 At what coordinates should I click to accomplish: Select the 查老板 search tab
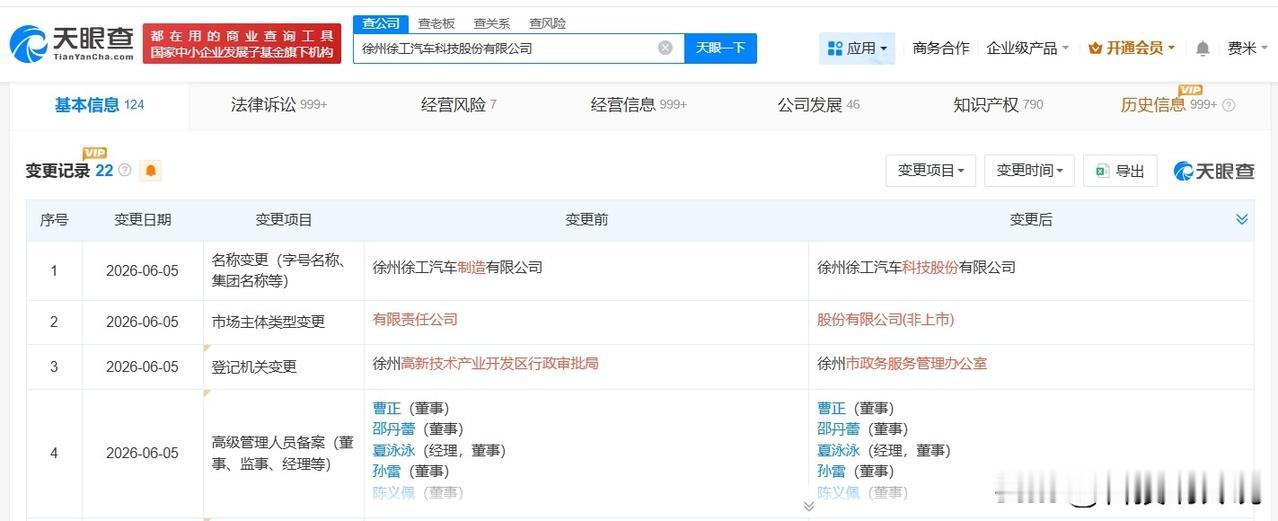point(436,23)
